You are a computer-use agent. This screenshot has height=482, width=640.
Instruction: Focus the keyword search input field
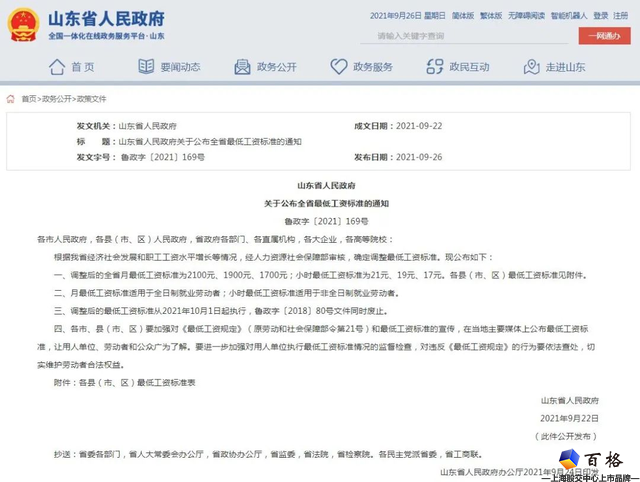coord(464,36)
